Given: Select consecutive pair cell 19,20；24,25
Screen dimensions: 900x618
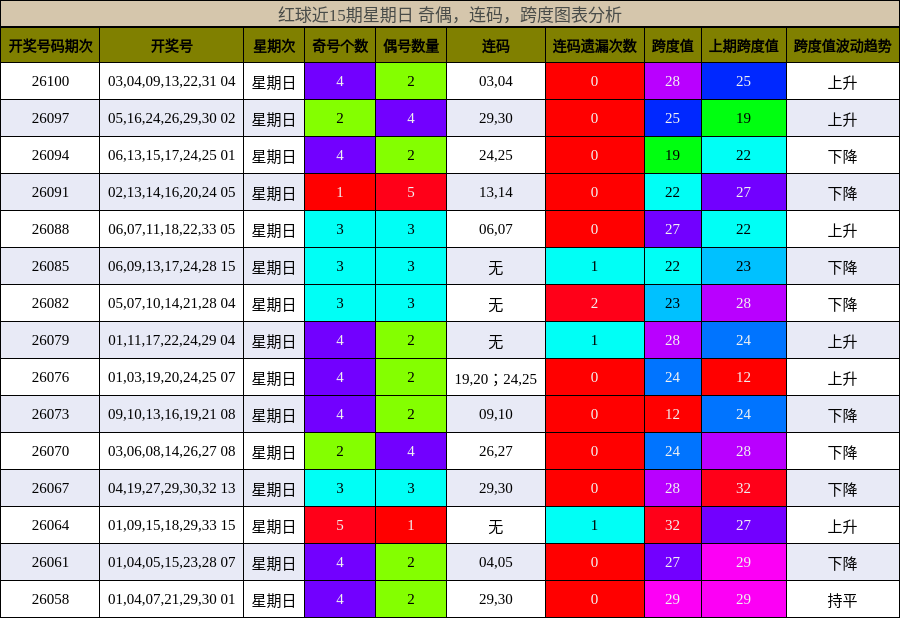Looking at the screenshot, I should 496,378.
